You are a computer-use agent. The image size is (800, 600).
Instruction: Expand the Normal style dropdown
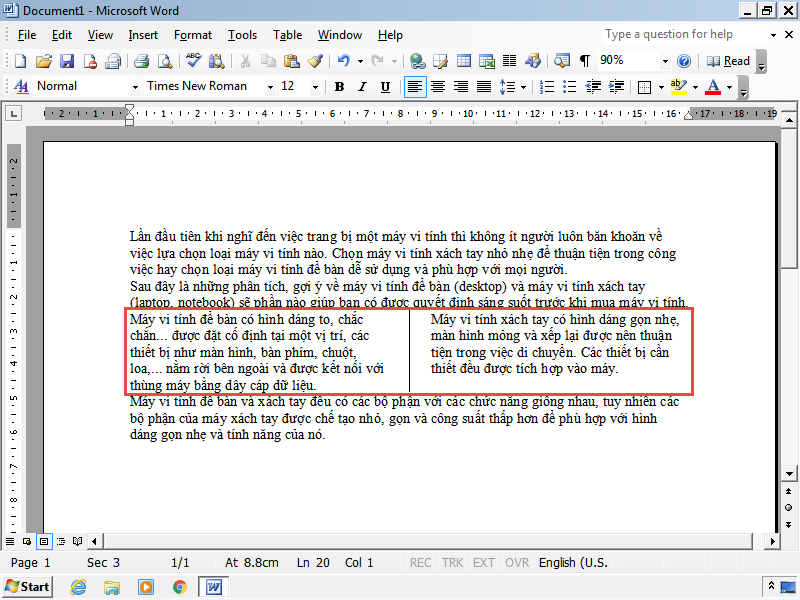click(x=135, y=87)
